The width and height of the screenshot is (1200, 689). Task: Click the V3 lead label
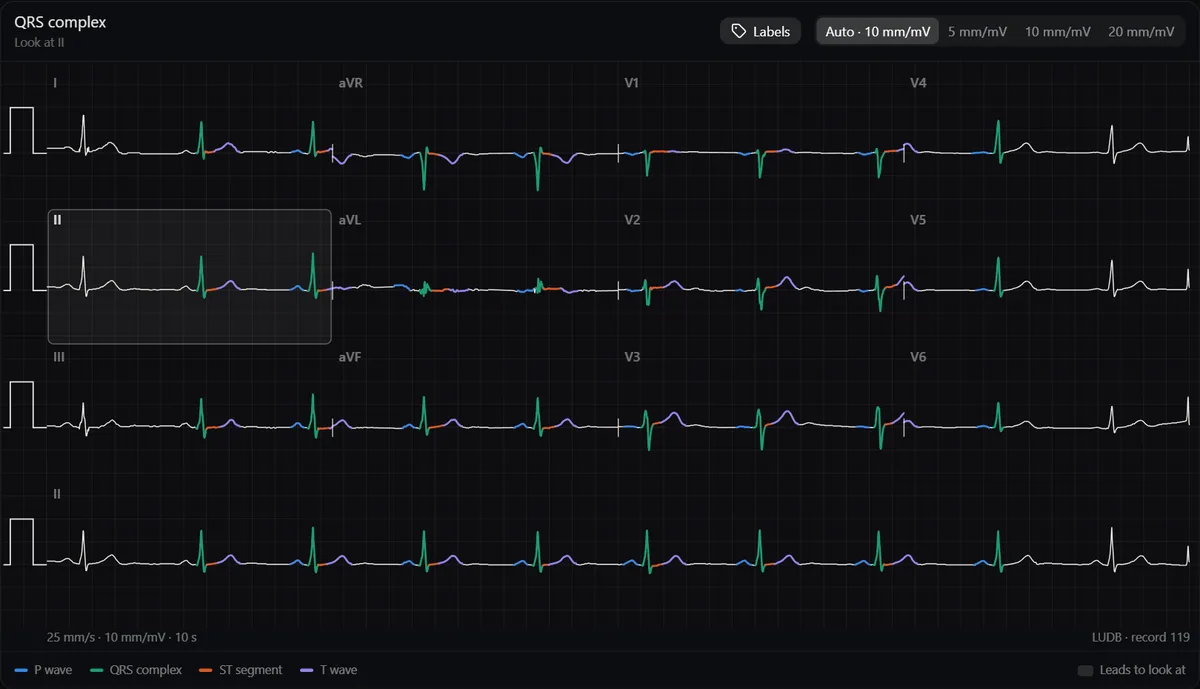coord(632,357)
